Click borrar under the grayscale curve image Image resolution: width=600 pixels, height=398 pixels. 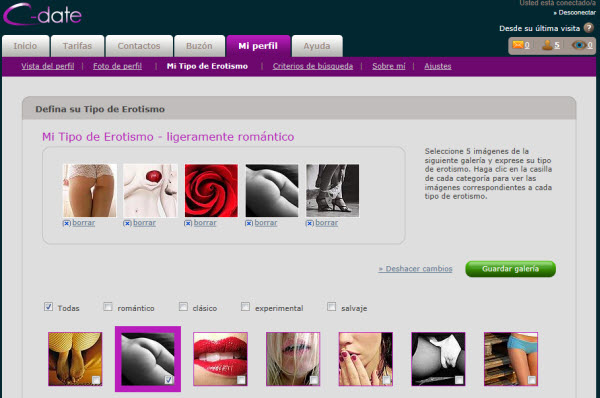pos(266,223)
